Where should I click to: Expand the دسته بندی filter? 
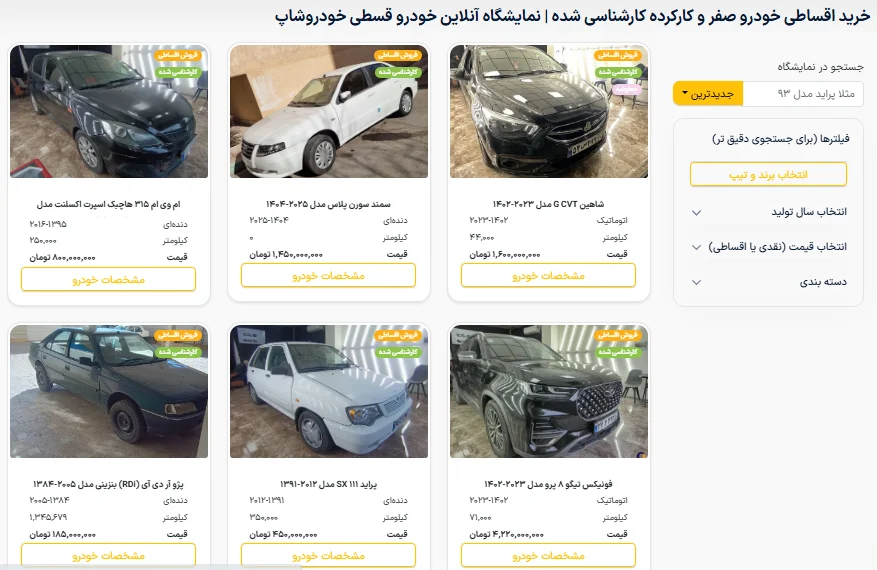pyautogui.click(x=768, y=282)
